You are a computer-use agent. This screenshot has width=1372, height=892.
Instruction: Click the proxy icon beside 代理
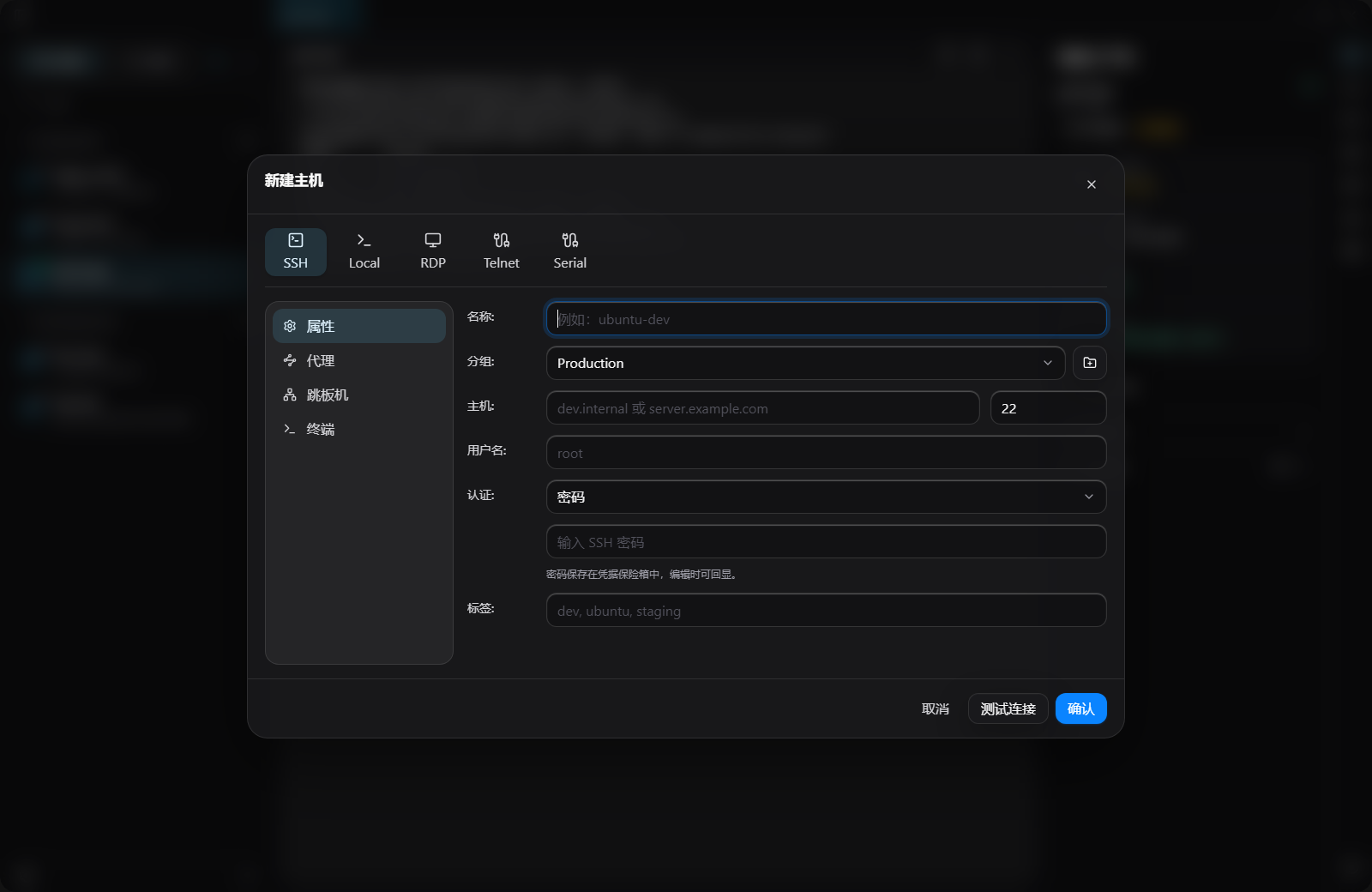290,360
